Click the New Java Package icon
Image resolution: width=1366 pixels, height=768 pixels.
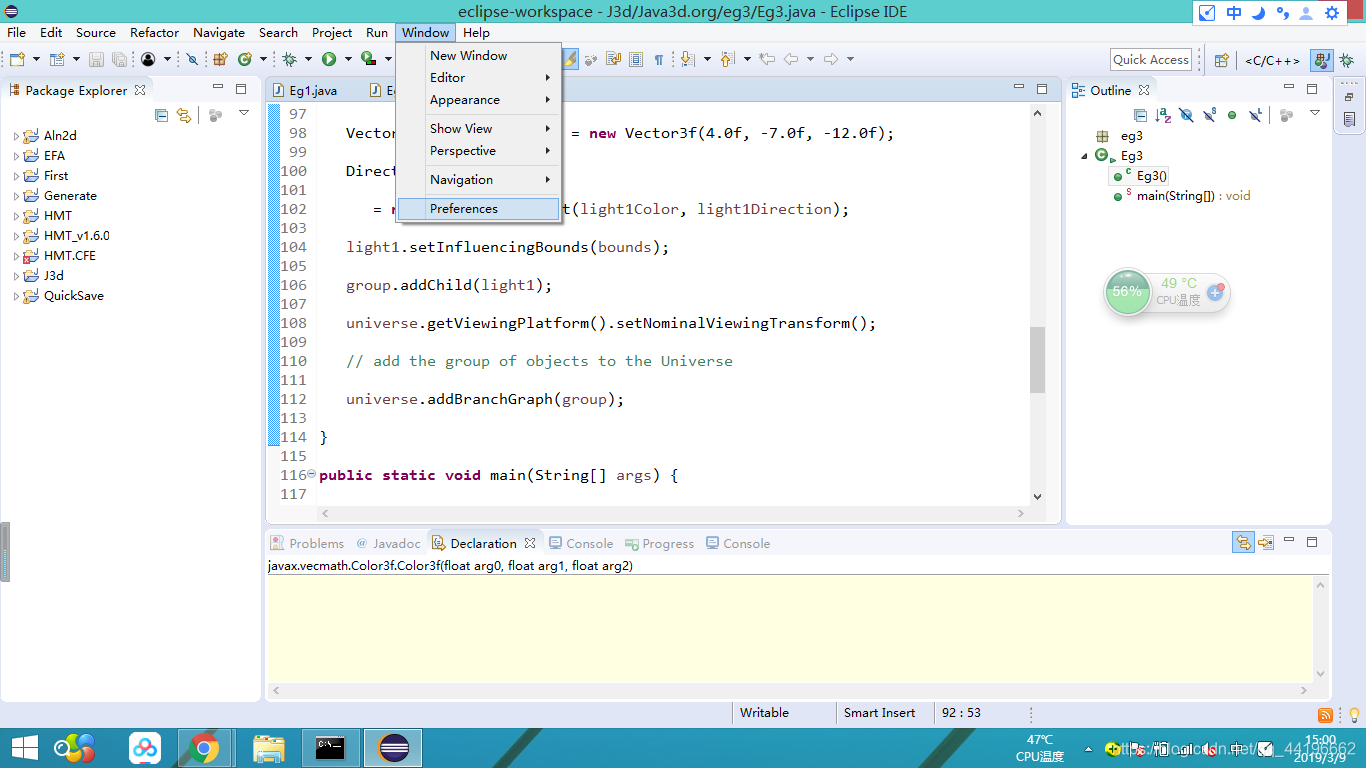220,59
